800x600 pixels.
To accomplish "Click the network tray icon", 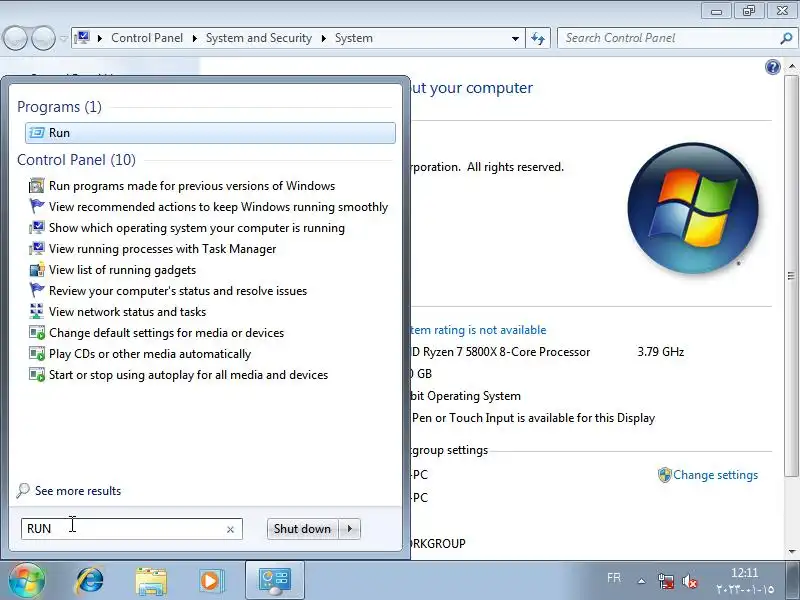I will [665, 581].
